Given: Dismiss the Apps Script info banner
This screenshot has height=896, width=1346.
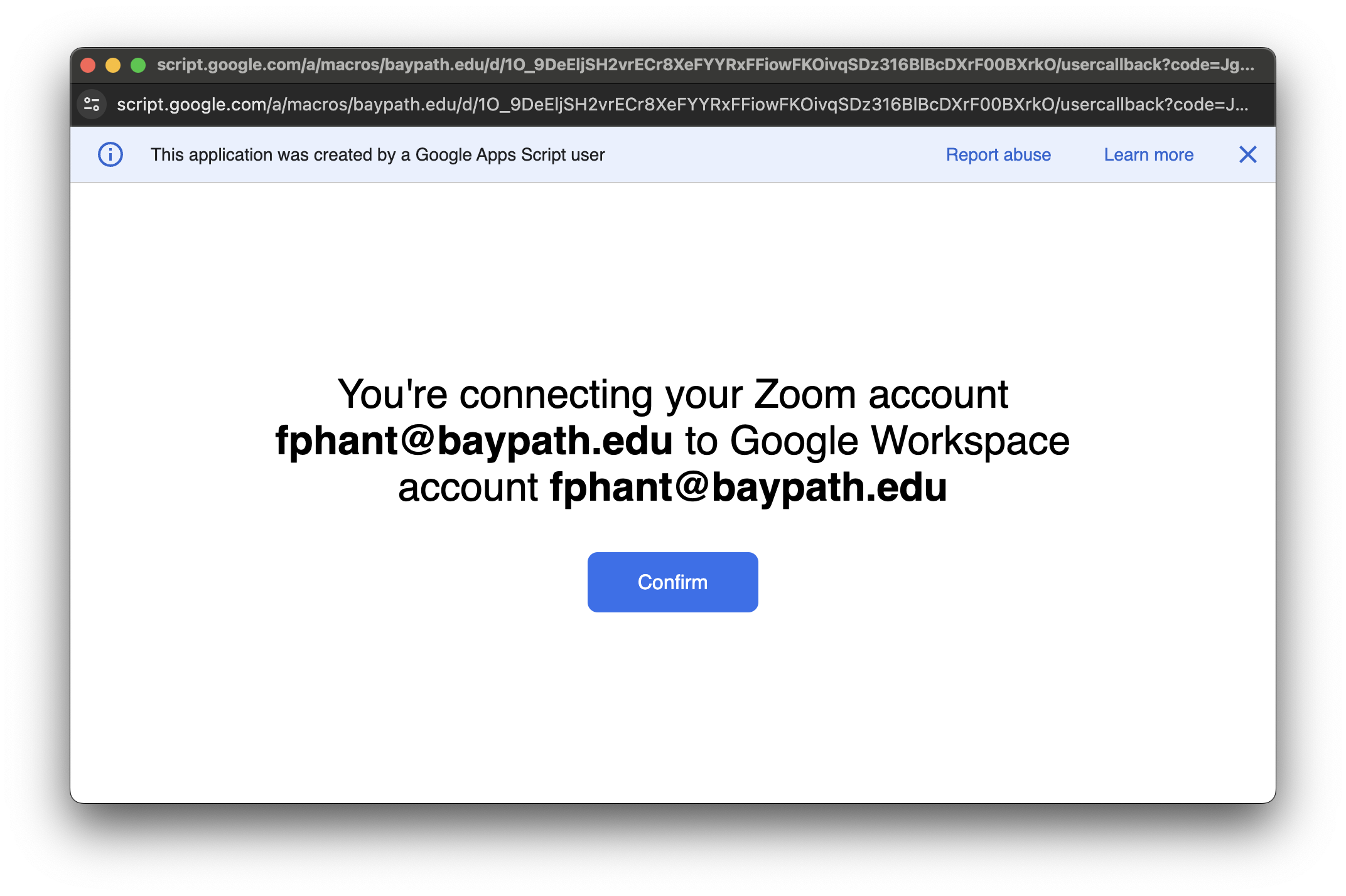Looking at the screenshot, I should (x=1247, y=154).
